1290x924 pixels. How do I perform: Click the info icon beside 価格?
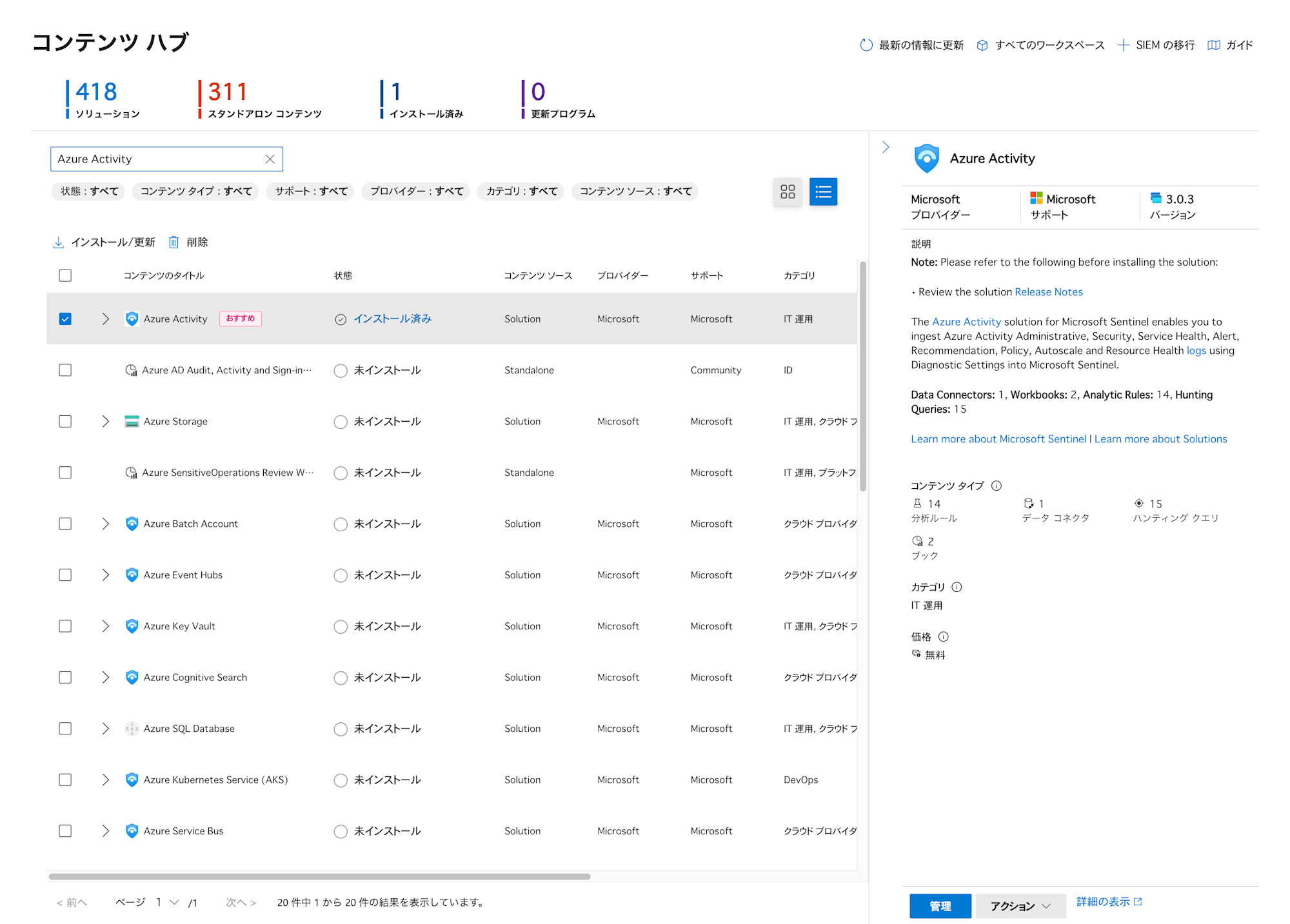pos(943,636)
